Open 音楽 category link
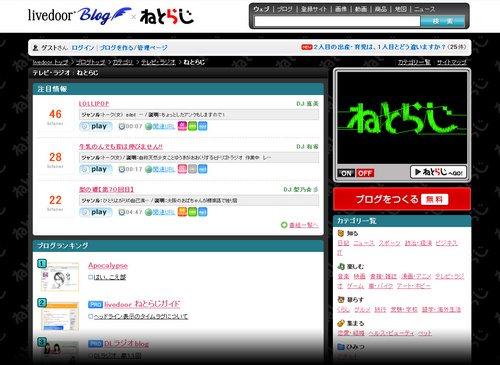Screen dimensions: 500x365 pyautogui.click(x=343, y=276)
